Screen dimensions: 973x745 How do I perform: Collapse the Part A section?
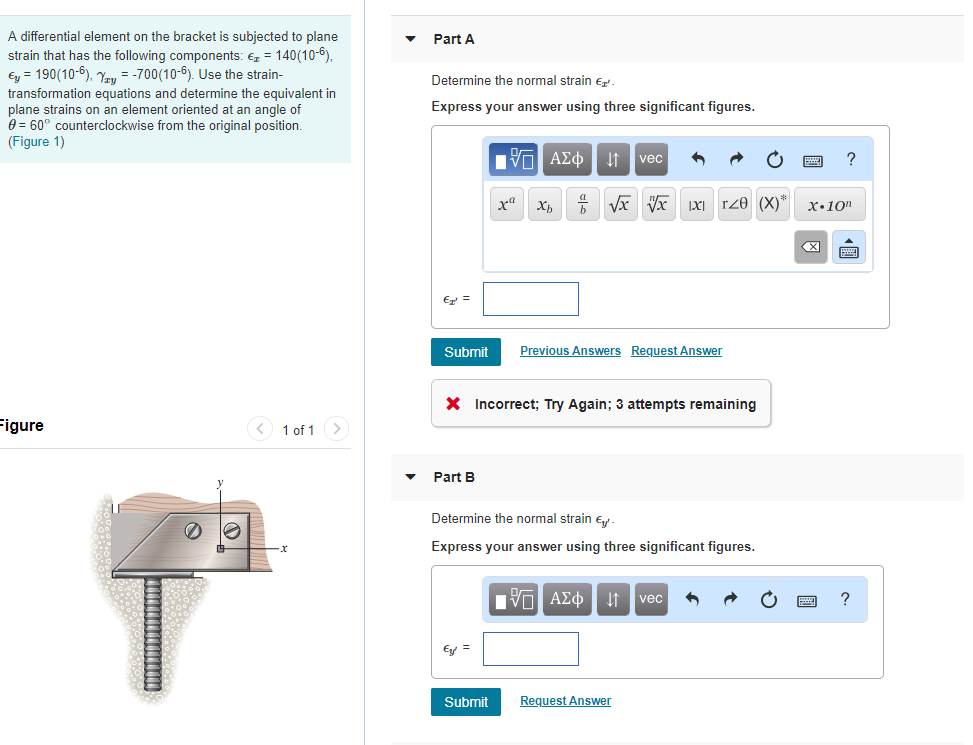pos(410,39)
